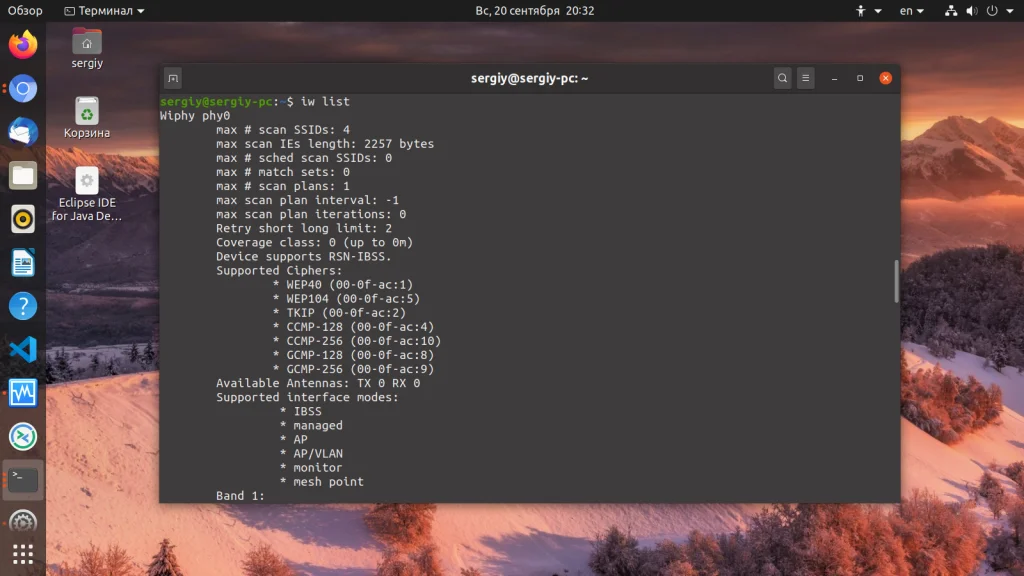The height and width of the screenshot is (576, 1024).
Task: Open the Files manager from dock
Action: click(23, 176)
